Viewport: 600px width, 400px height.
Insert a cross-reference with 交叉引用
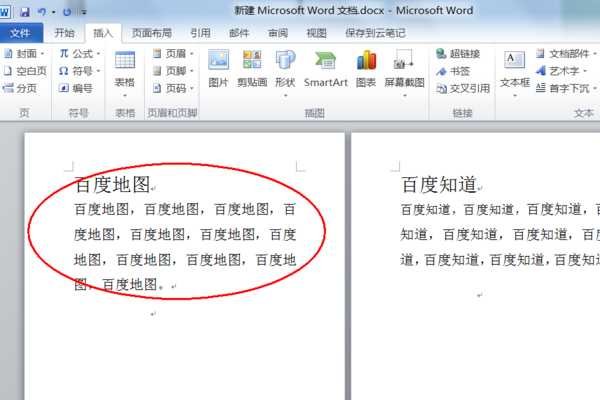(463, 88)
